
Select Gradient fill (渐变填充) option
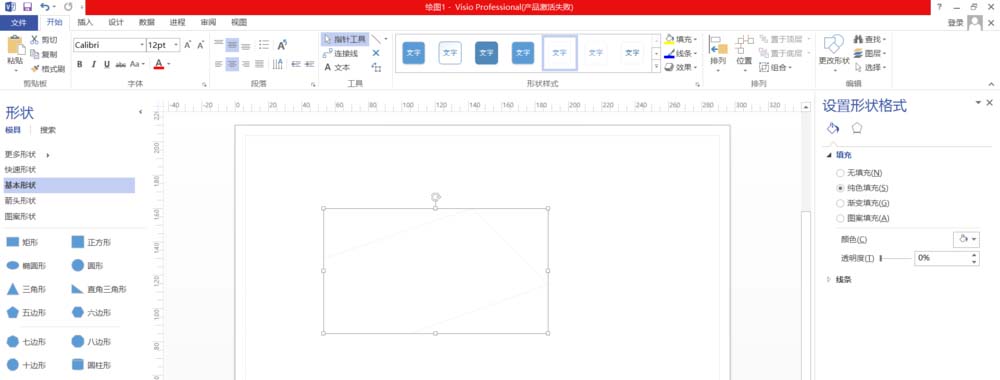(x=840, y=203)
